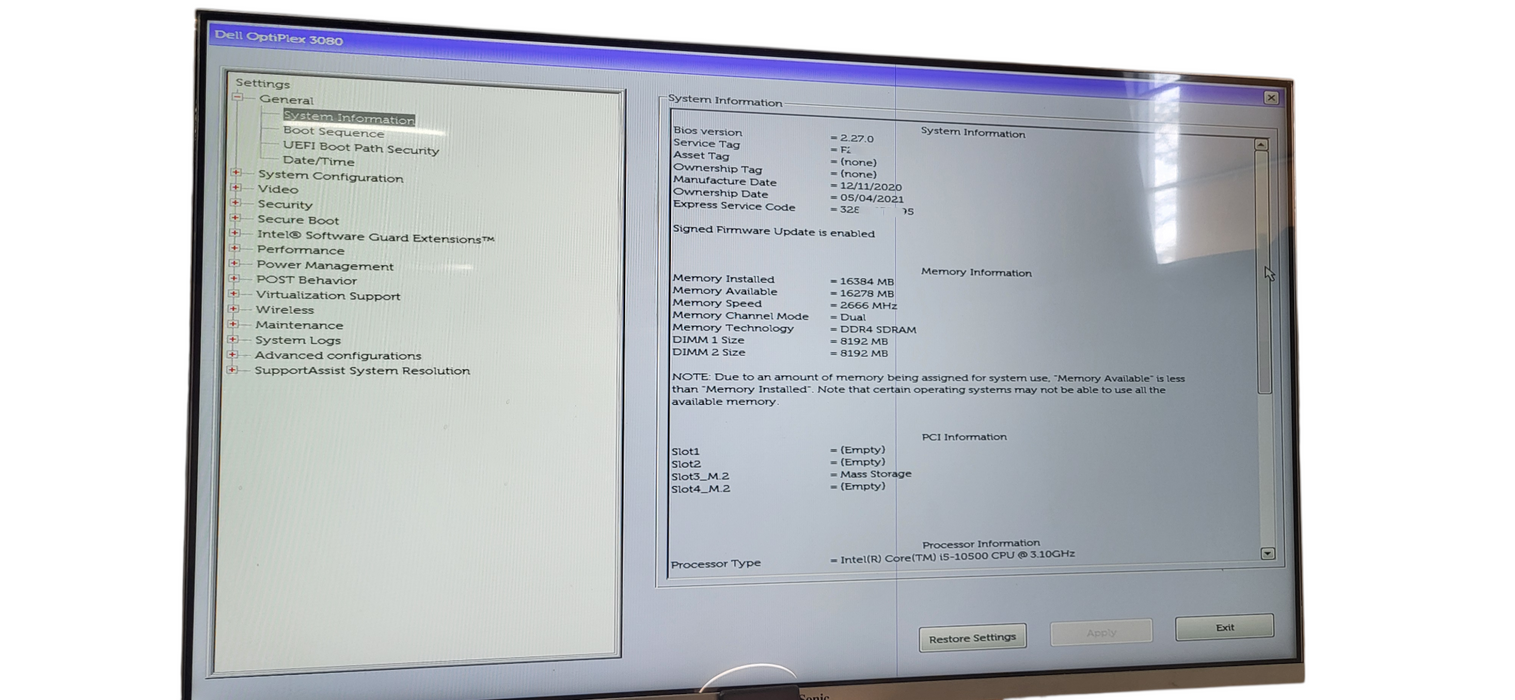
Task: Click Restore Settings button
Action: pyautogui.click(x=972, y=638)
